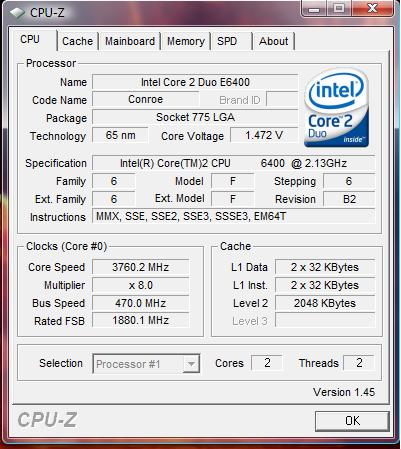The width and height of the screenshot is (401, 449).
Task: Click the Intel Core 2 Duo logo
Action: pos(336,107)
